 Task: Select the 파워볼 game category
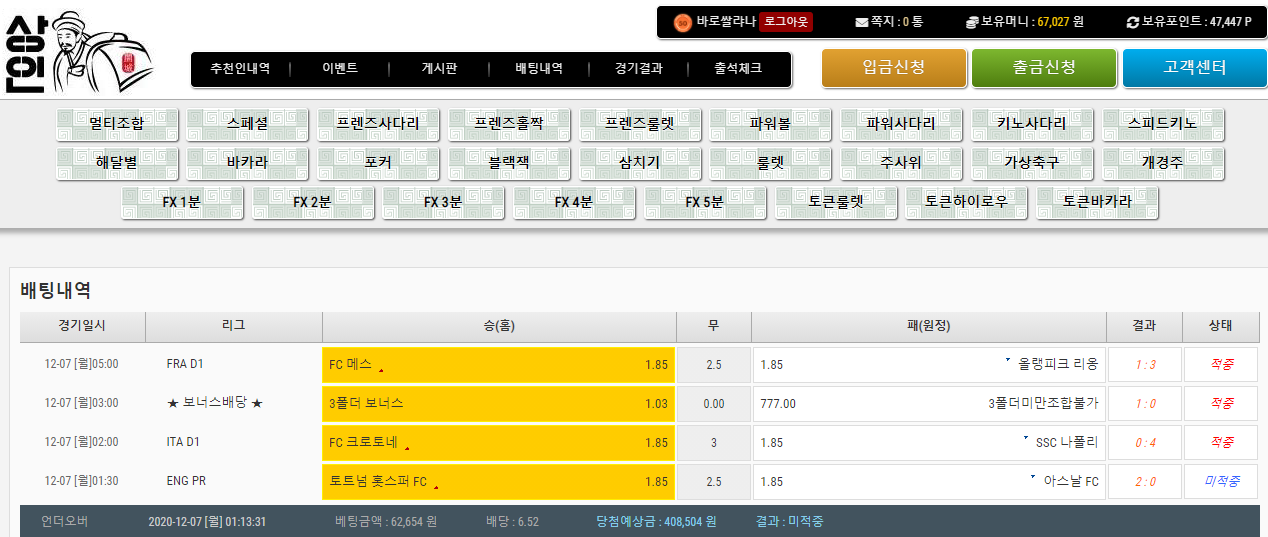click(x=770, y=124)
